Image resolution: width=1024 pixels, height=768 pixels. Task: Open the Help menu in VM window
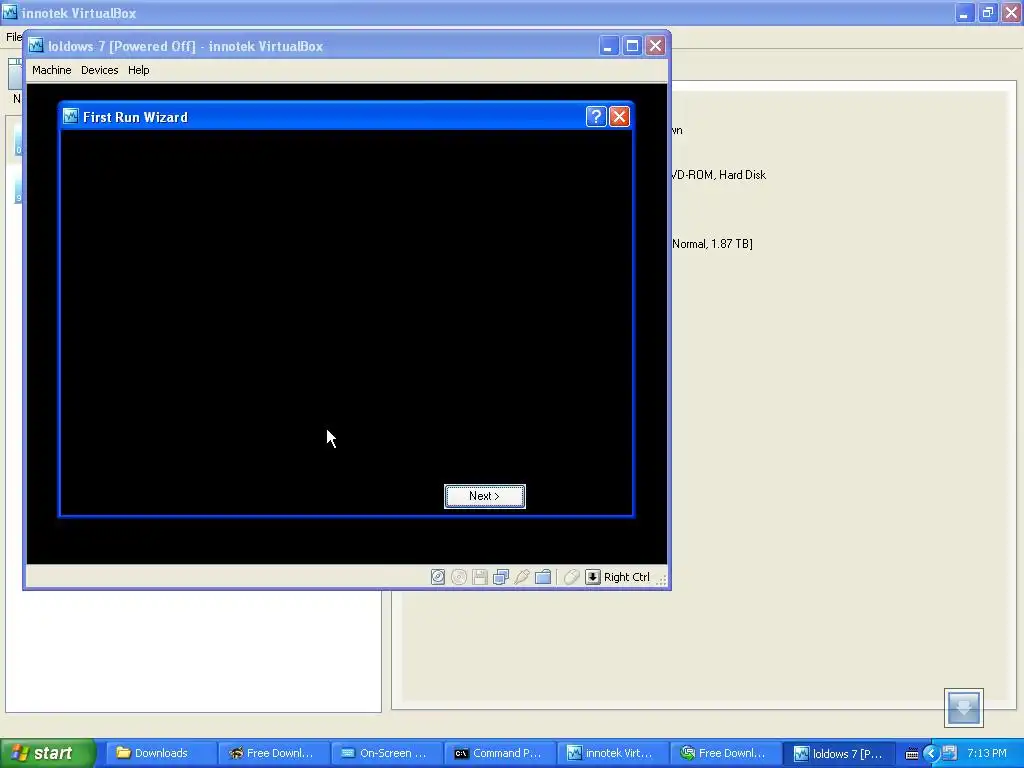138,70
